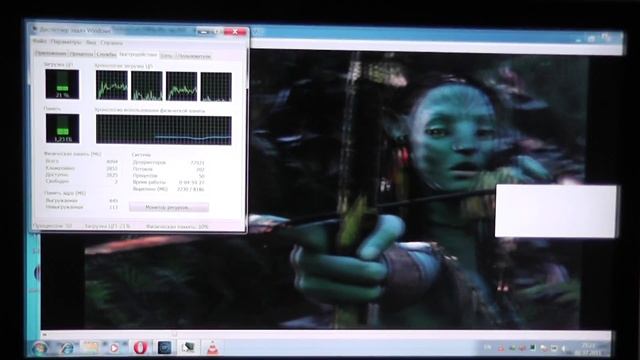
Task: Switch to the Процессы tab
Action: (81, 54)
